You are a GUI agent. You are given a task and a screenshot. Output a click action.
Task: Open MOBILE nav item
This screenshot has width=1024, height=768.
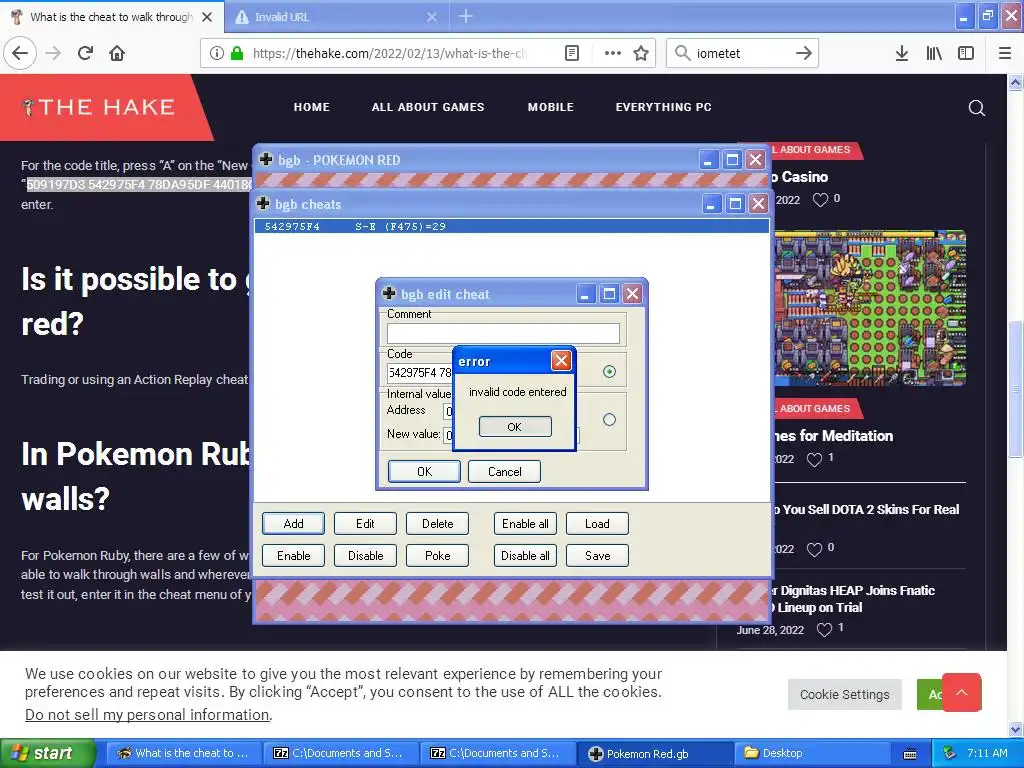point(551,107)
